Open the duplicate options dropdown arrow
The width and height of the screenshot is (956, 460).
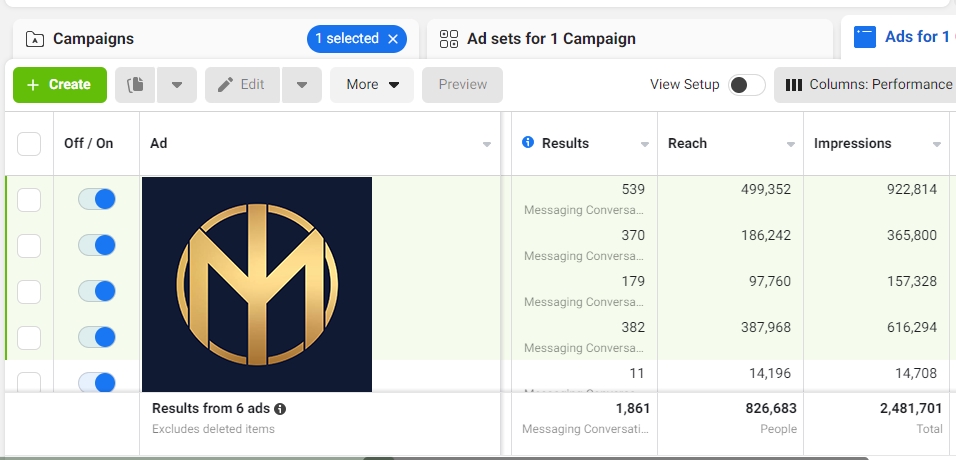[x=177, y=85]
